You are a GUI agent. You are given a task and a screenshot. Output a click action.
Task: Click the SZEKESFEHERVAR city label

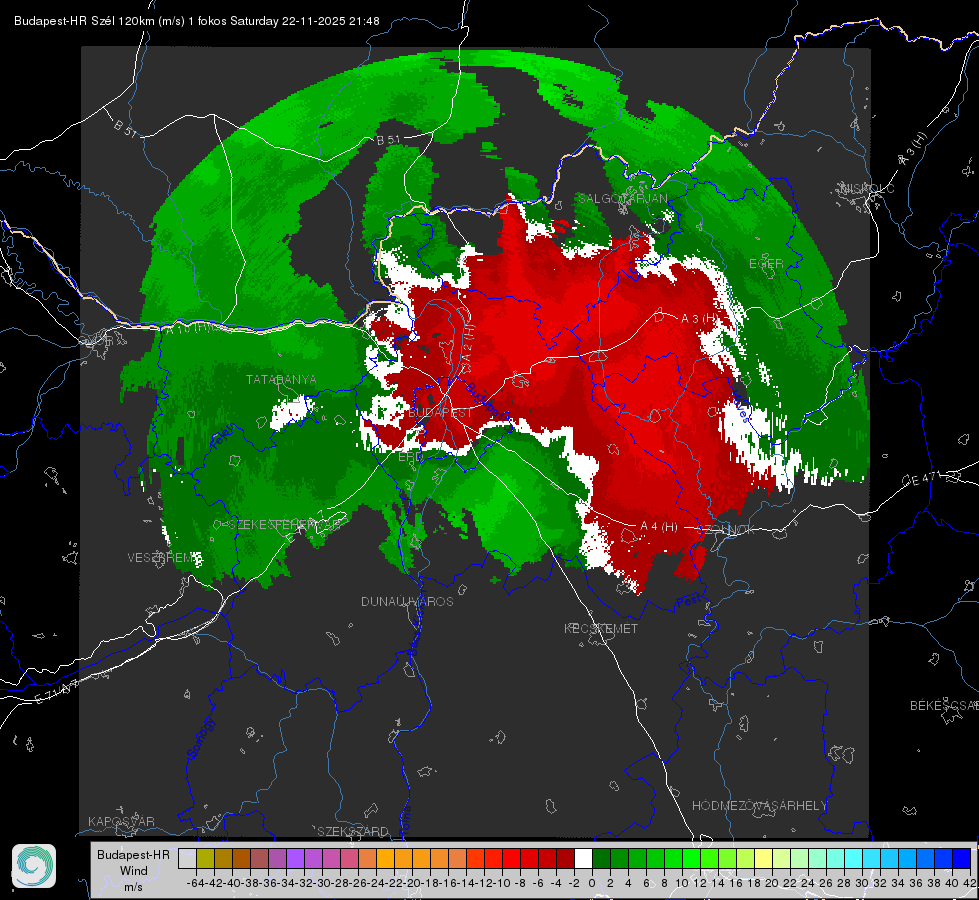[285, 525]
